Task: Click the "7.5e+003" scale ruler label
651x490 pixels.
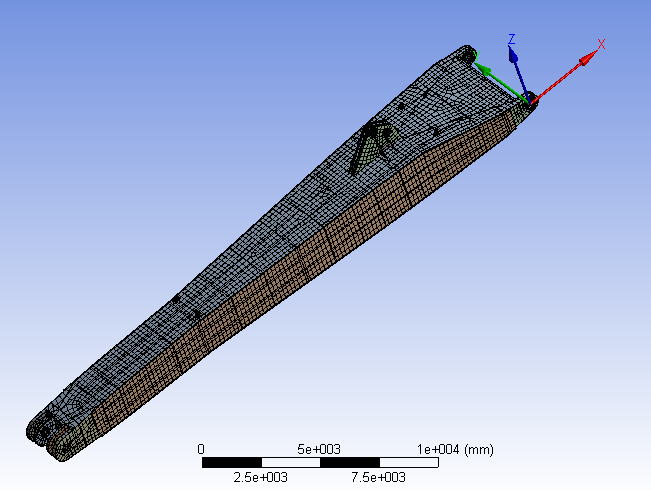Action: 378,477
